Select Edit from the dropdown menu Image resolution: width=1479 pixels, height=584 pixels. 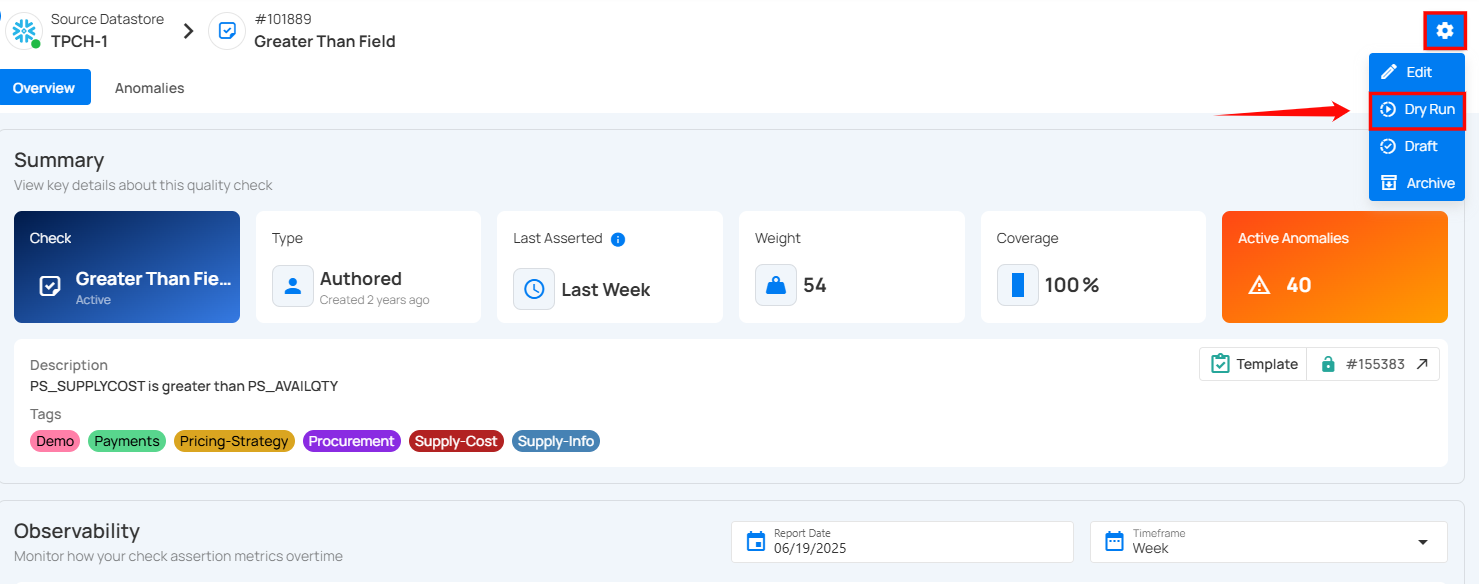[x=1416, y=72]
